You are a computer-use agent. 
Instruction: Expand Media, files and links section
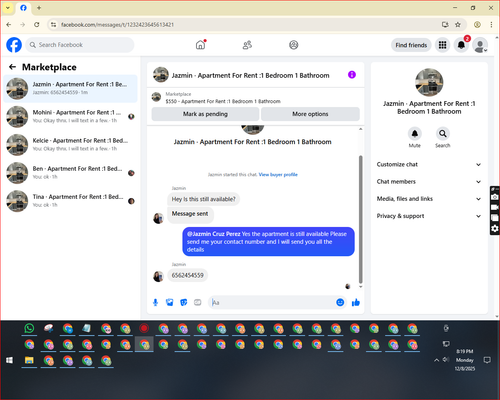pos(429,199)
